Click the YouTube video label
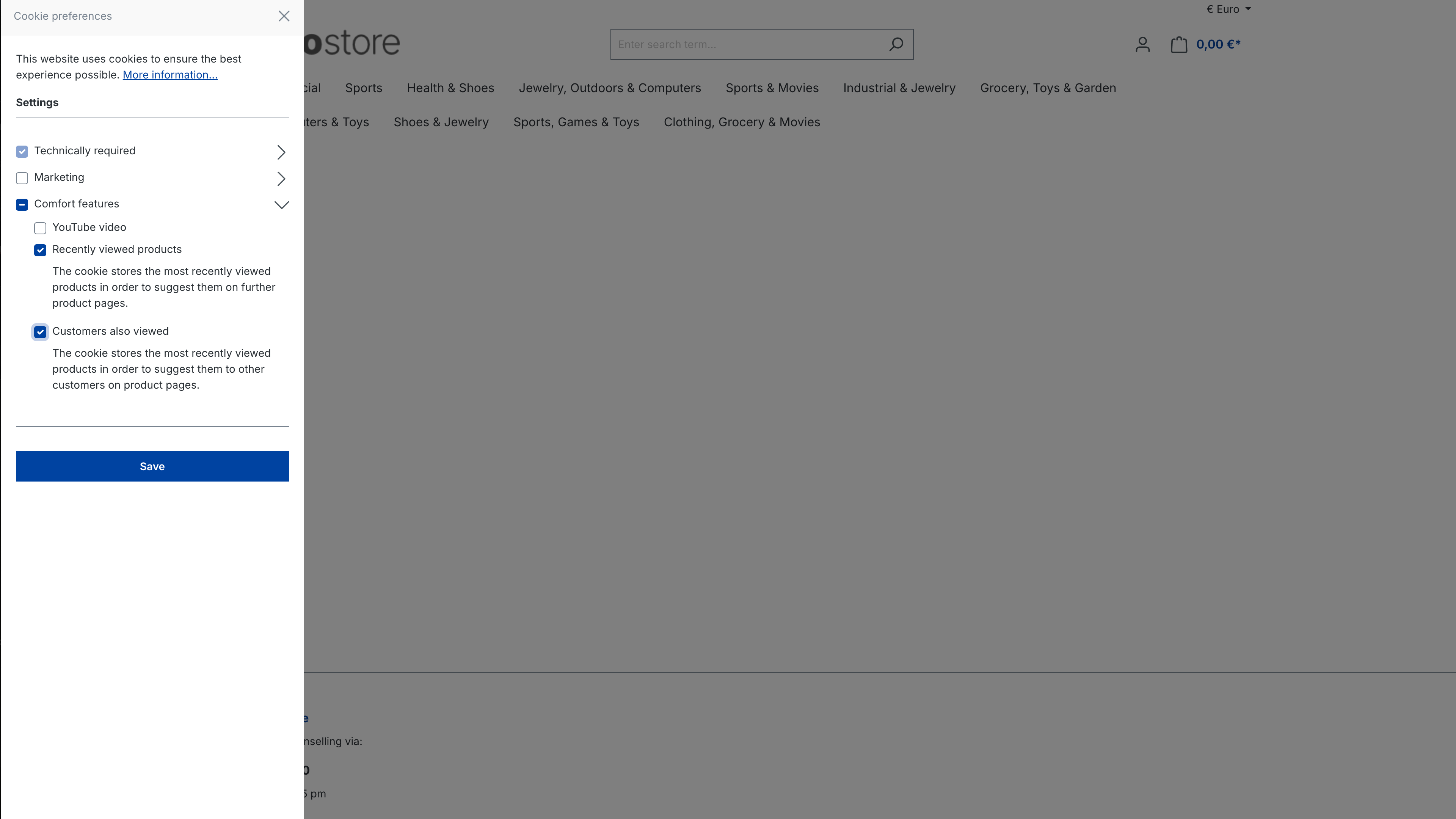 89,227
